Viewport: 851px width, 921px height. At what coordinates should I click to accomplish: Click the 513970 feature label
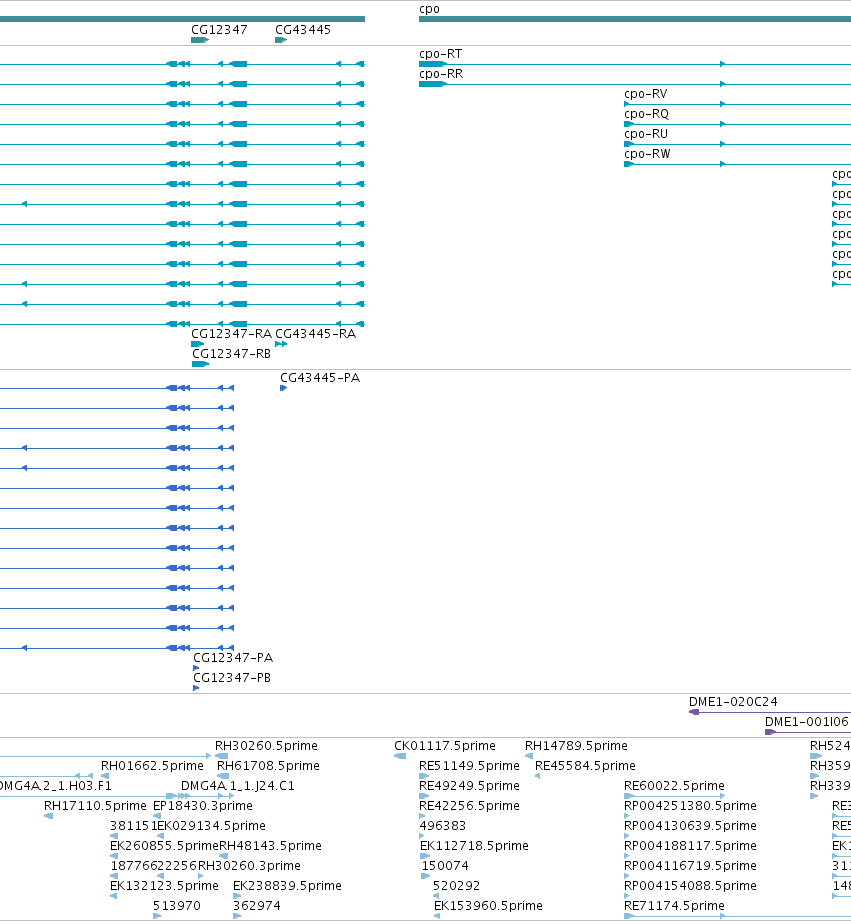[x=177, y=906]
